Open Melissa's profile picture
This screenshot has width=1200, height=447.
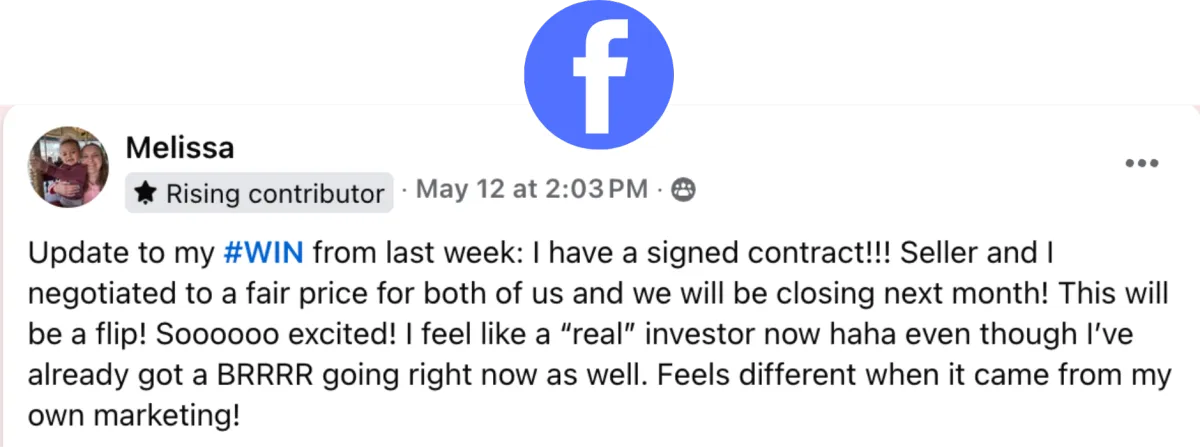tap(67, 166)
